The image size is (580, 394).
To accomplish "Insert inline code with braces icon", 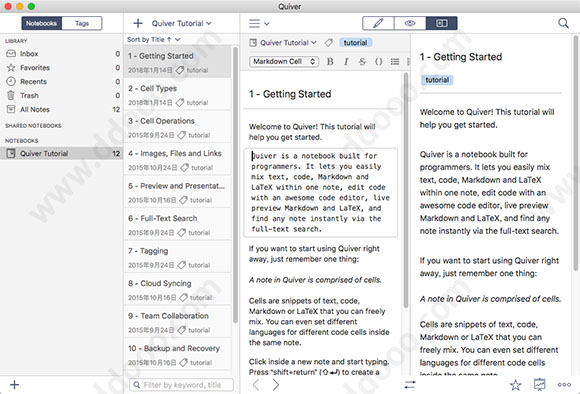I will pos(378,61).
